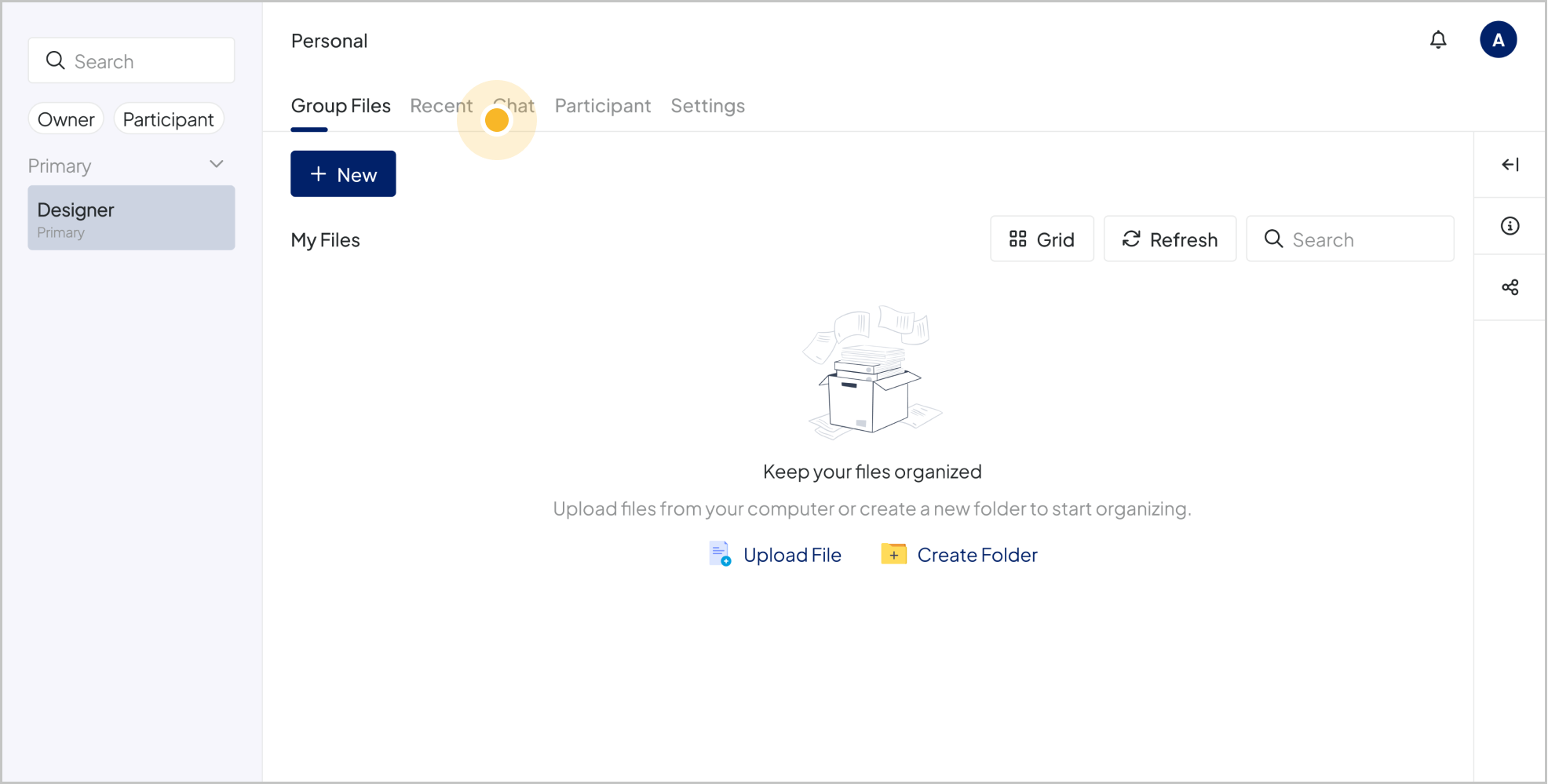Screen dimensions: 1548x784
Task: Open the notifications bell
Action: pyautogui.click(x=1437, y=40)
